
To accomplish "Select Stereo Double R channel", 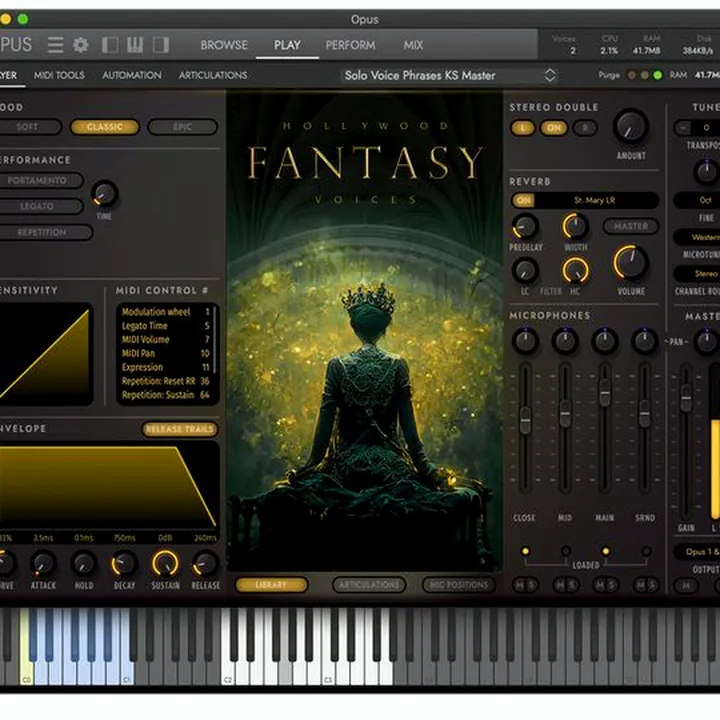I will [585, 128].
